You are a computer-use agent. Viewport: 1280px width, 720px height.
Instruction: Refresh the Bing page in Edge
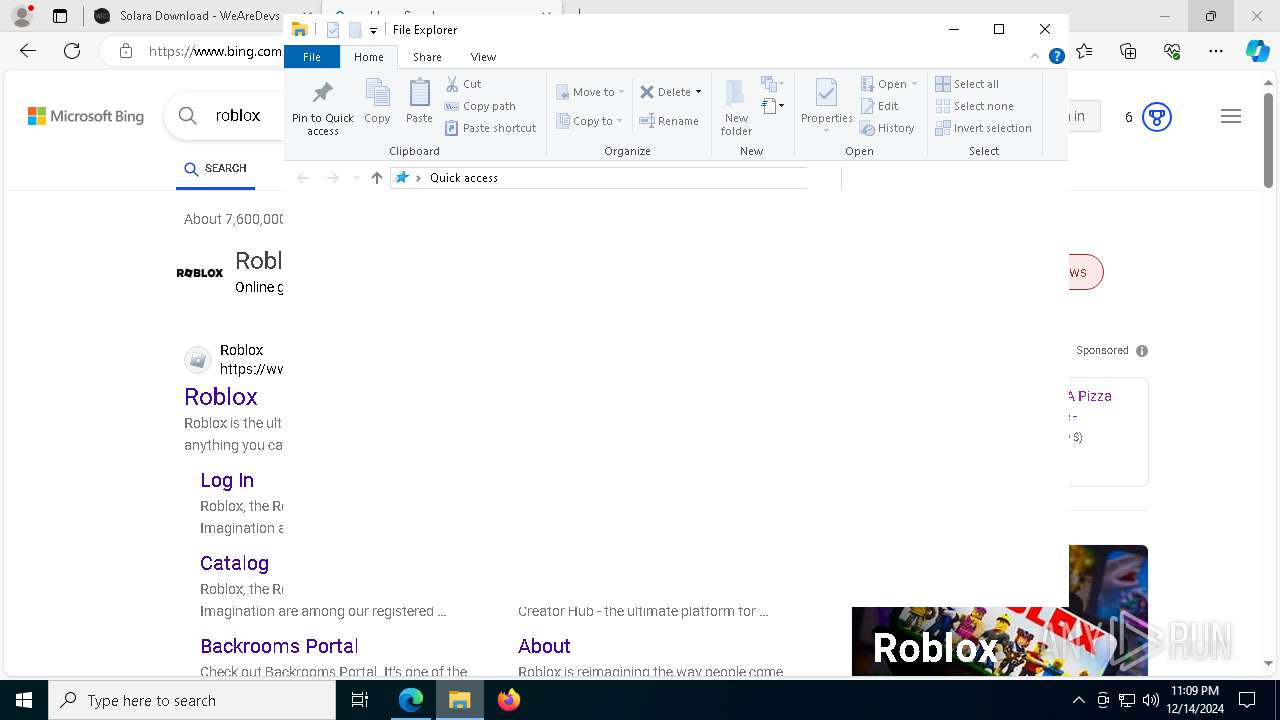(x=72, y=51)
